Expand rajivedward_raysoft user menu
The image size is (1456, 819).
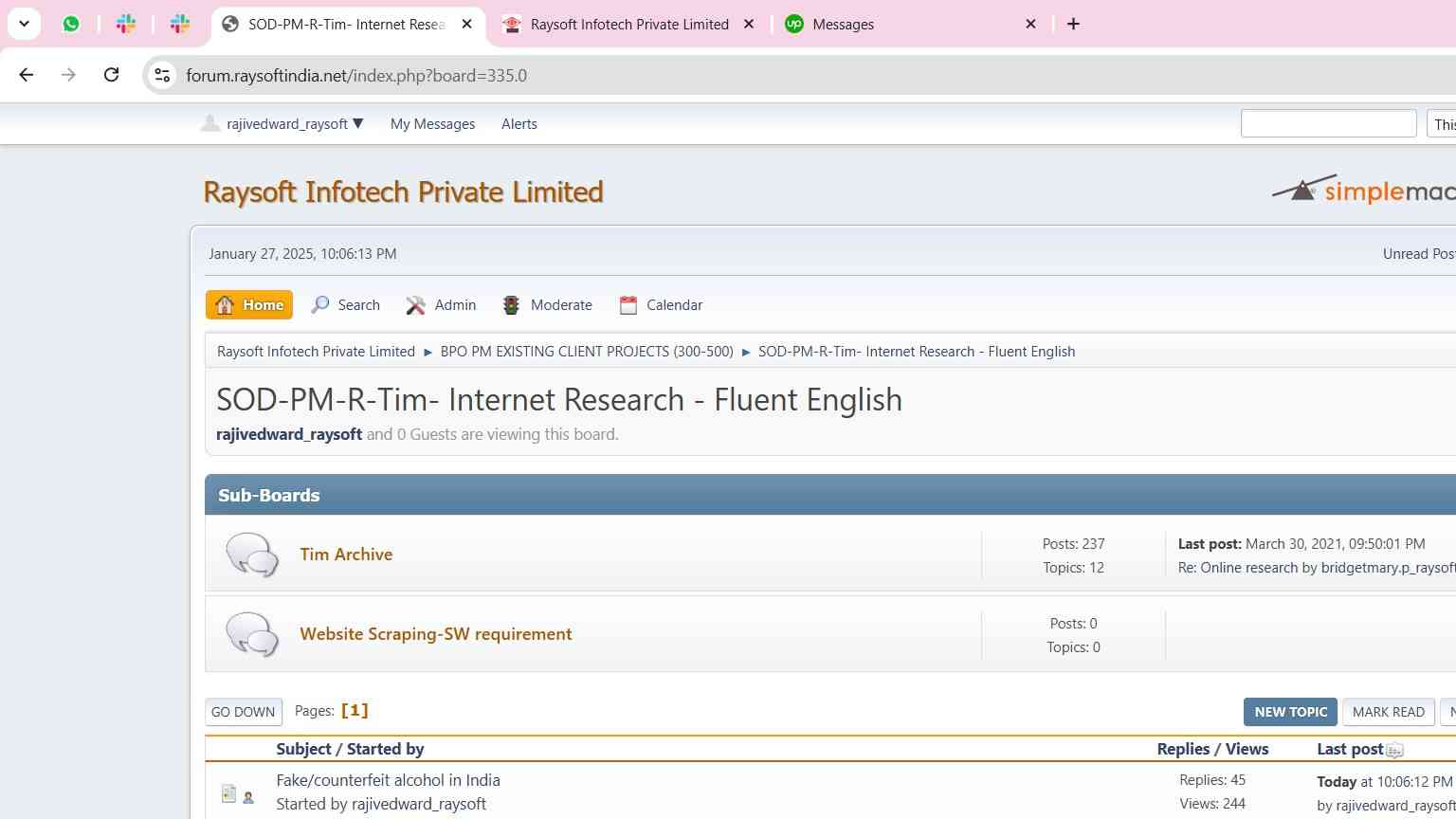coord(283,123)
